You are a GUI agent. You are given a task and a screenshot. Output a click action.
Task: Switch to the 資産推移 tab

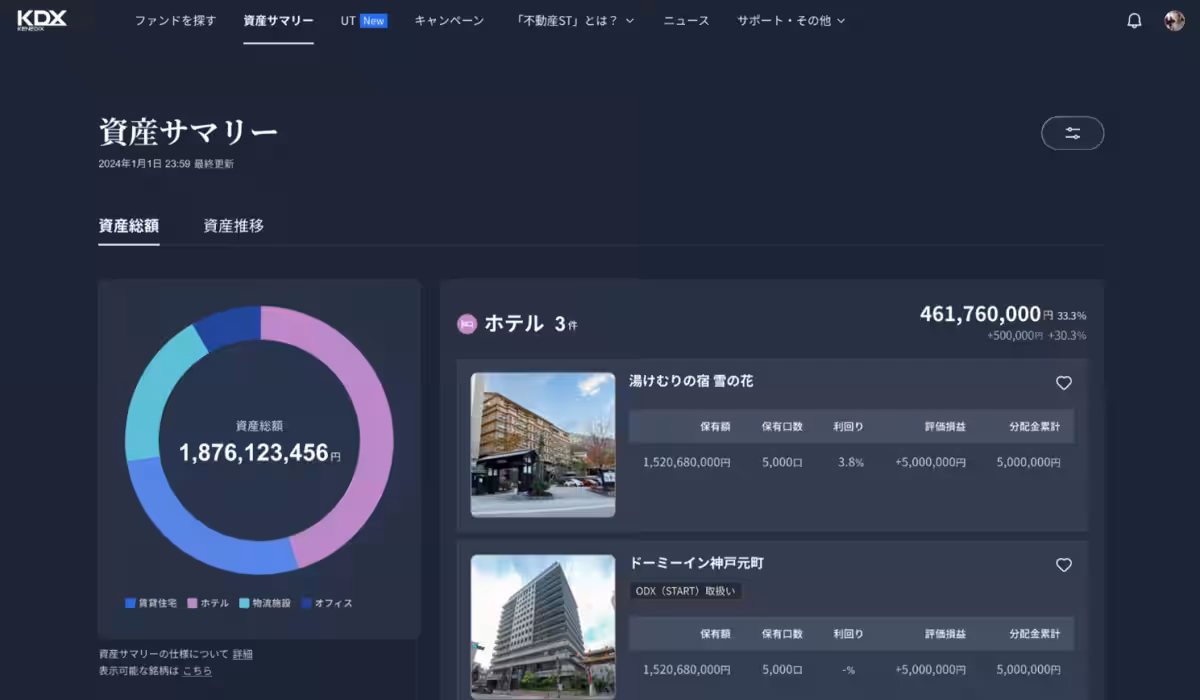(x=233, y=226)
